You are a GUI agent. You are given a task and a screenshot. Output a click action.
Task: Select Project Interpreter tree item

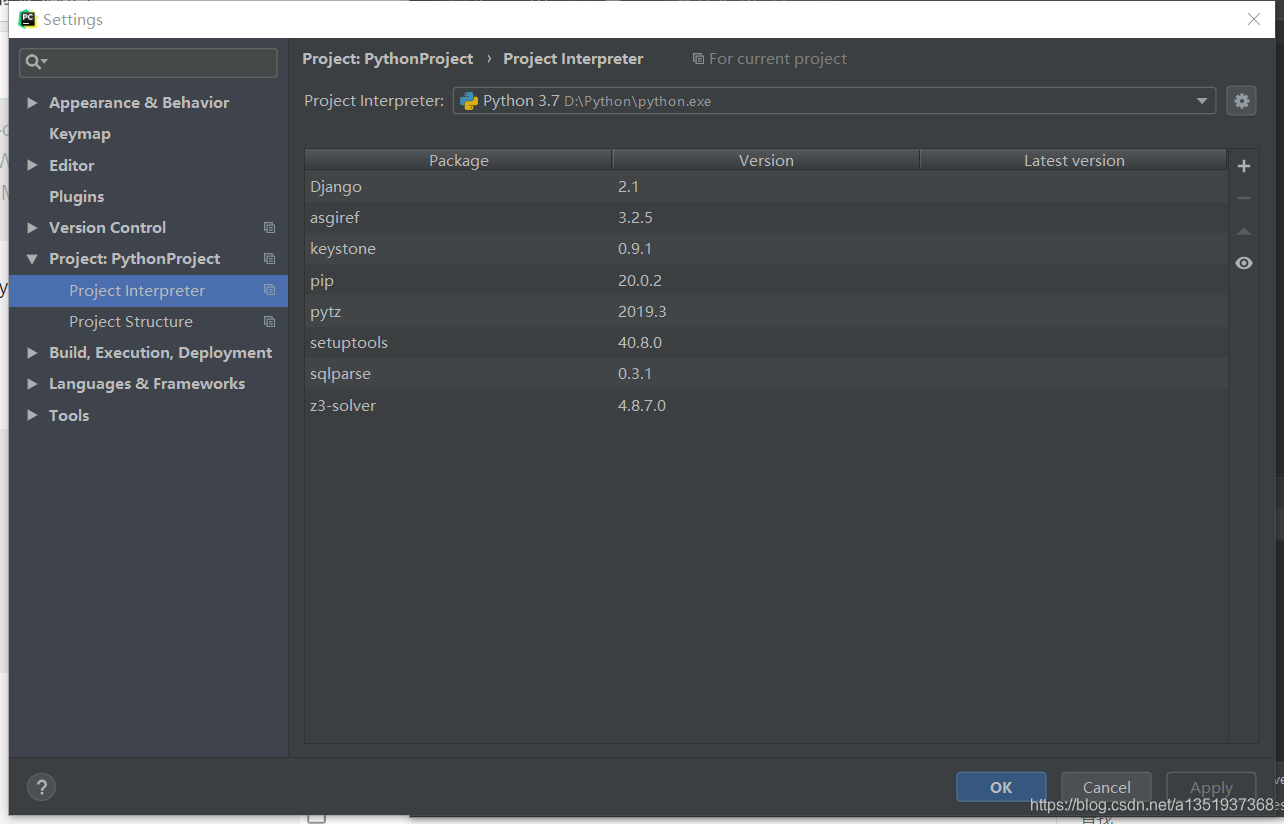148,290
